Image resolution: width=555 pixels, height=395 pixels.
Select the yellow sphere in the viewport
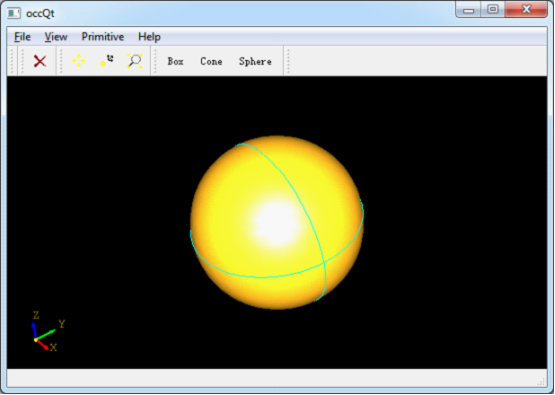coord(276,222)
